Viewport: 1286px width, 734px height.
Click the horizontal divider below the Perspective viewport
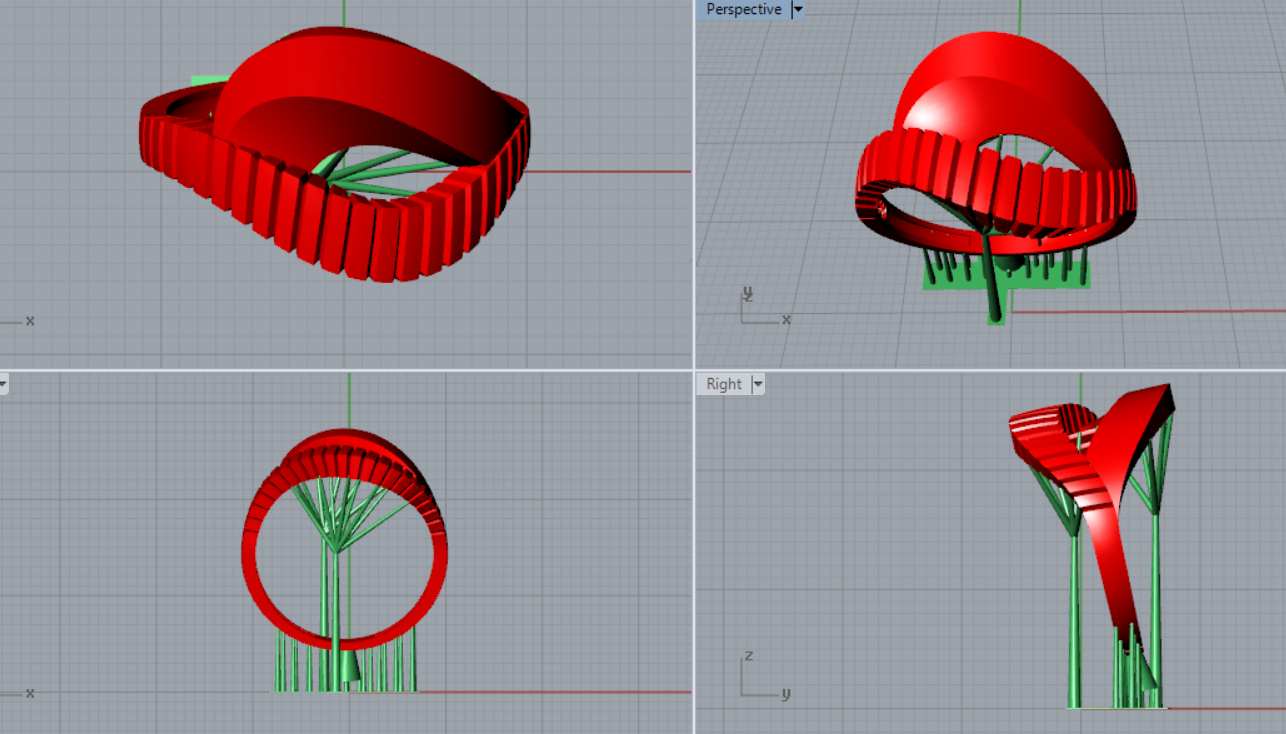[990, 370]
